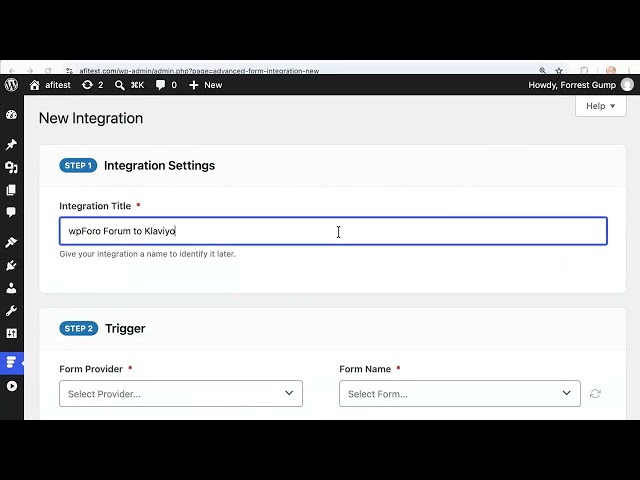This screenshot has height=480, width=640.
Task: Open the ⌘K search command palette
Action: pos(129,85)
